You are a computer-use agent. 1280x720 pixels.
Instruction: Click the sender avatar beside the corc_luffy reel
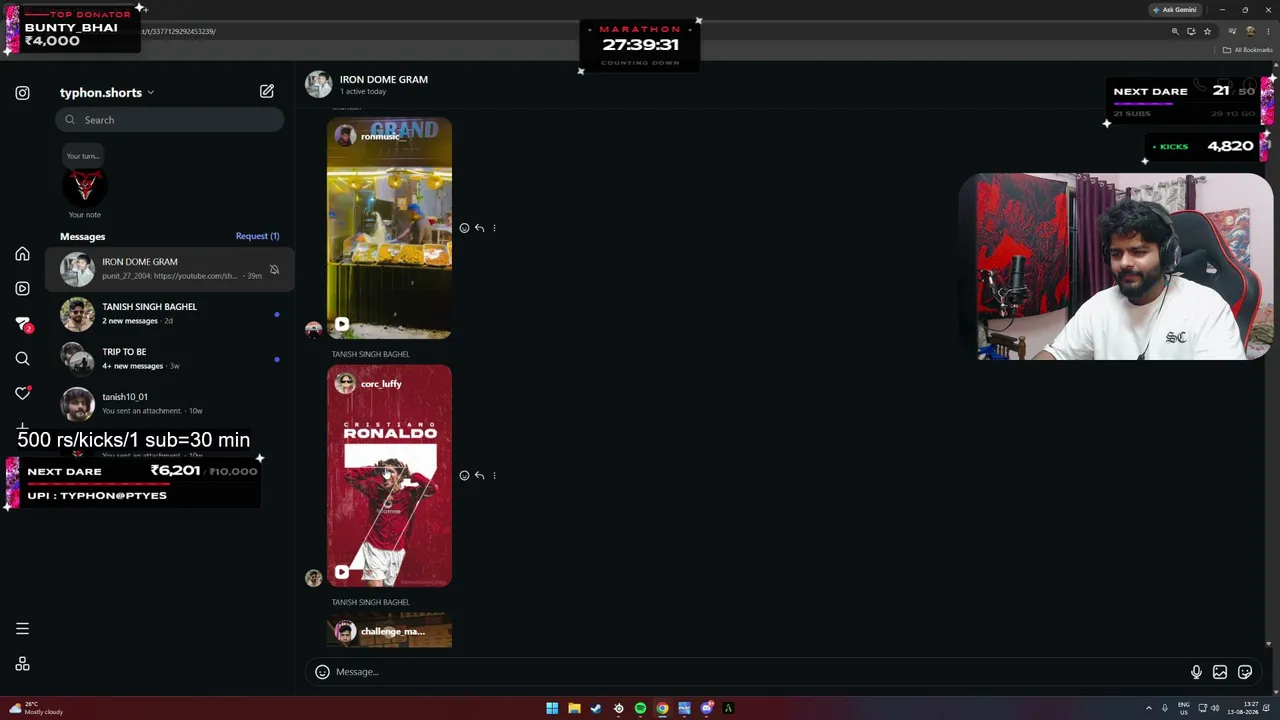point(314,577)
